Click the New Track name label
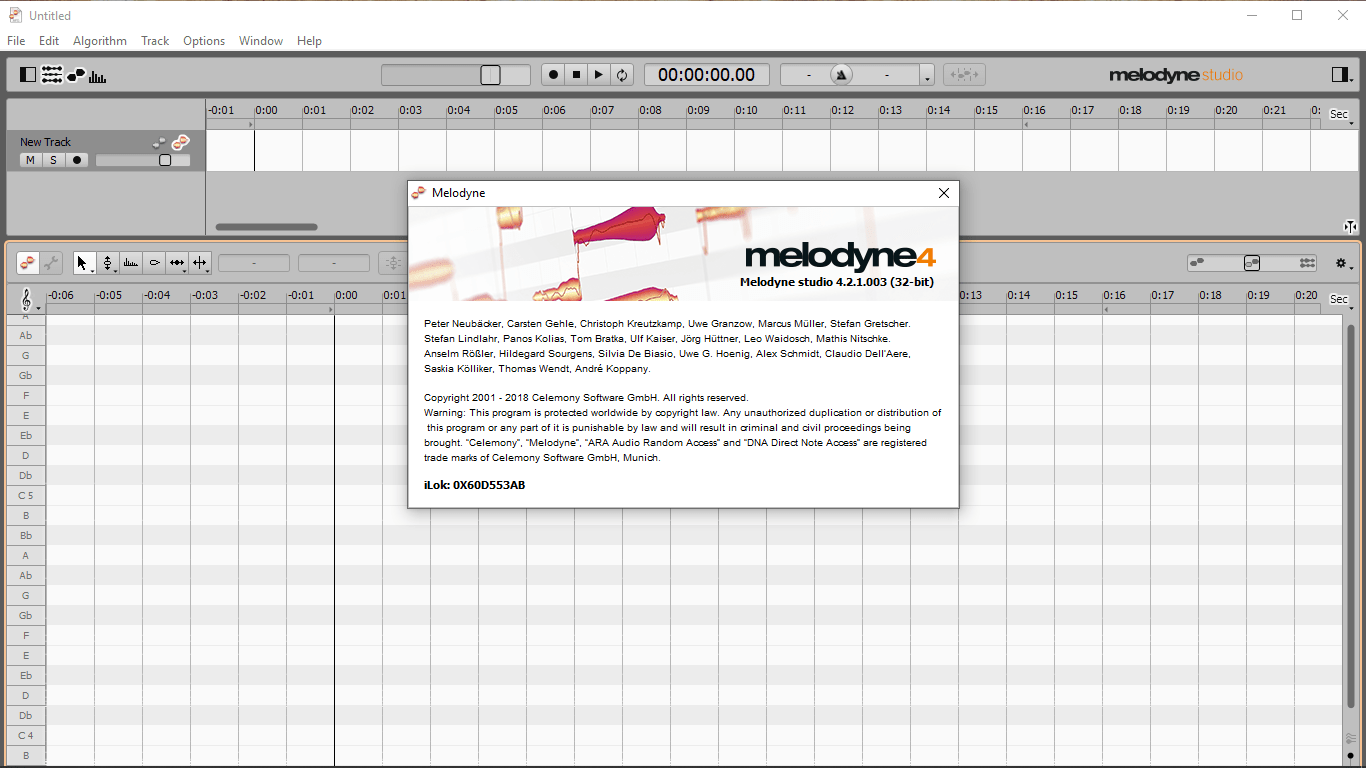Screen dimensions: 1366x768 [46, 142]
